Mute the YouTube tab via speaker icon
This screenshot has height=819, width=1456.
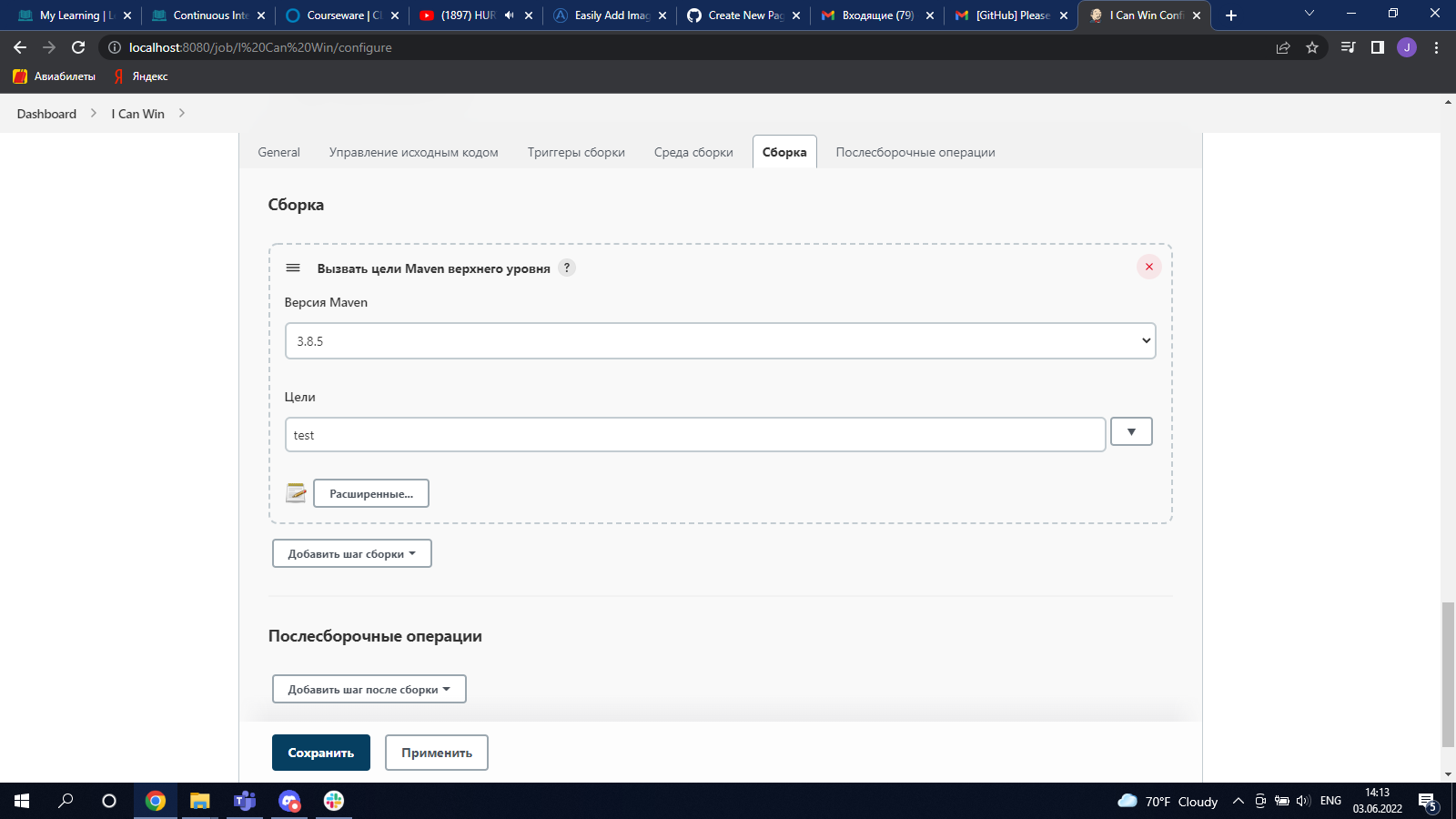[509, 15]
